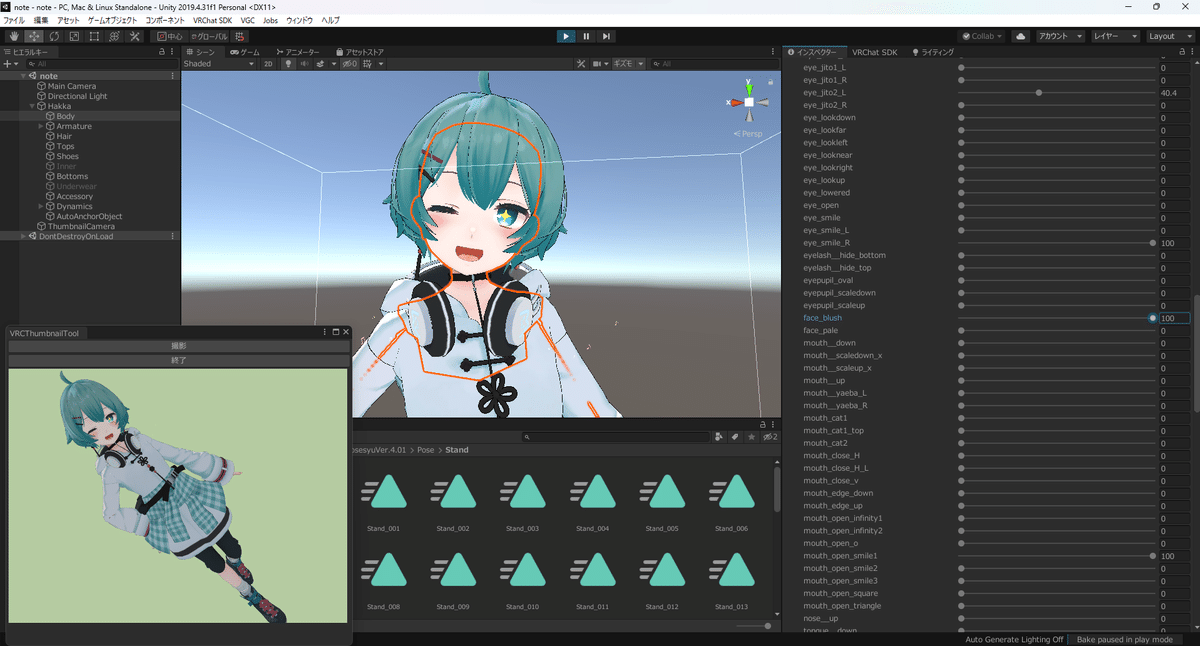Open the VRChat SDK menu
Screen dimensions: 1200x646
(x=211, y=20)
